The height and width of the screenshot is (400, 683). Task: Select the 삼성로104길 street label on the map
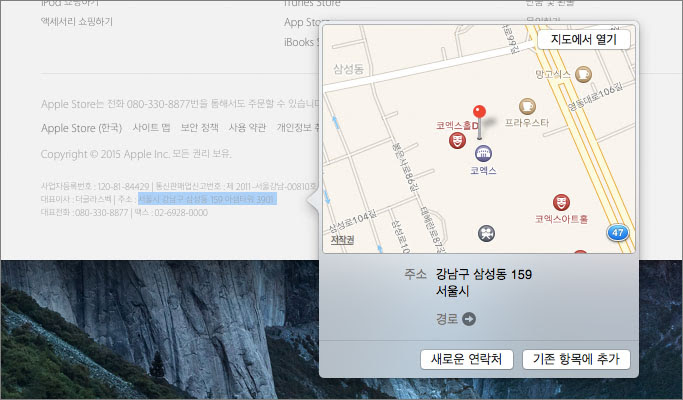point(352,221)
